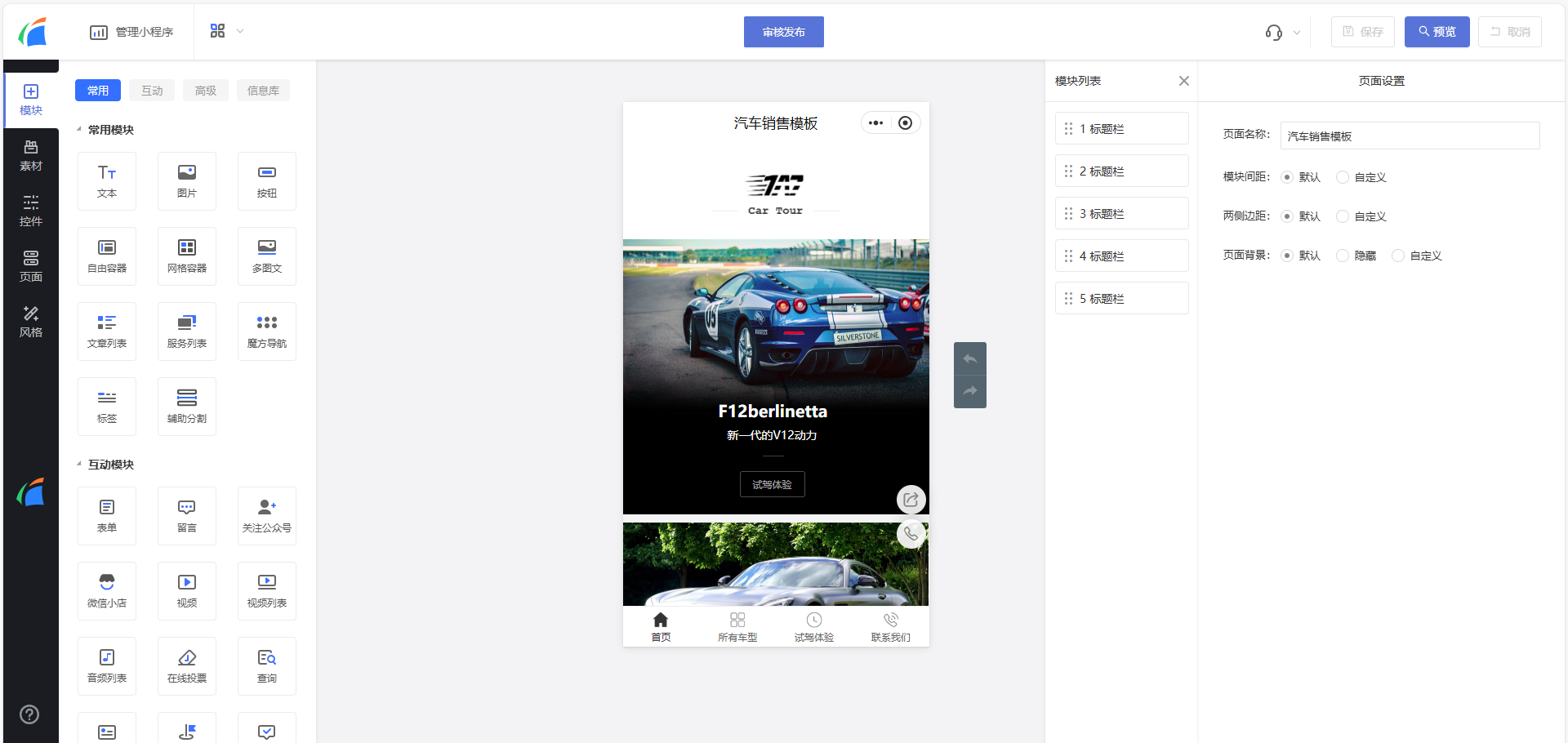Viewport: 1568px width, 743px height.
Task: Close the 模块列表 panel
Action: [1184, 81]
